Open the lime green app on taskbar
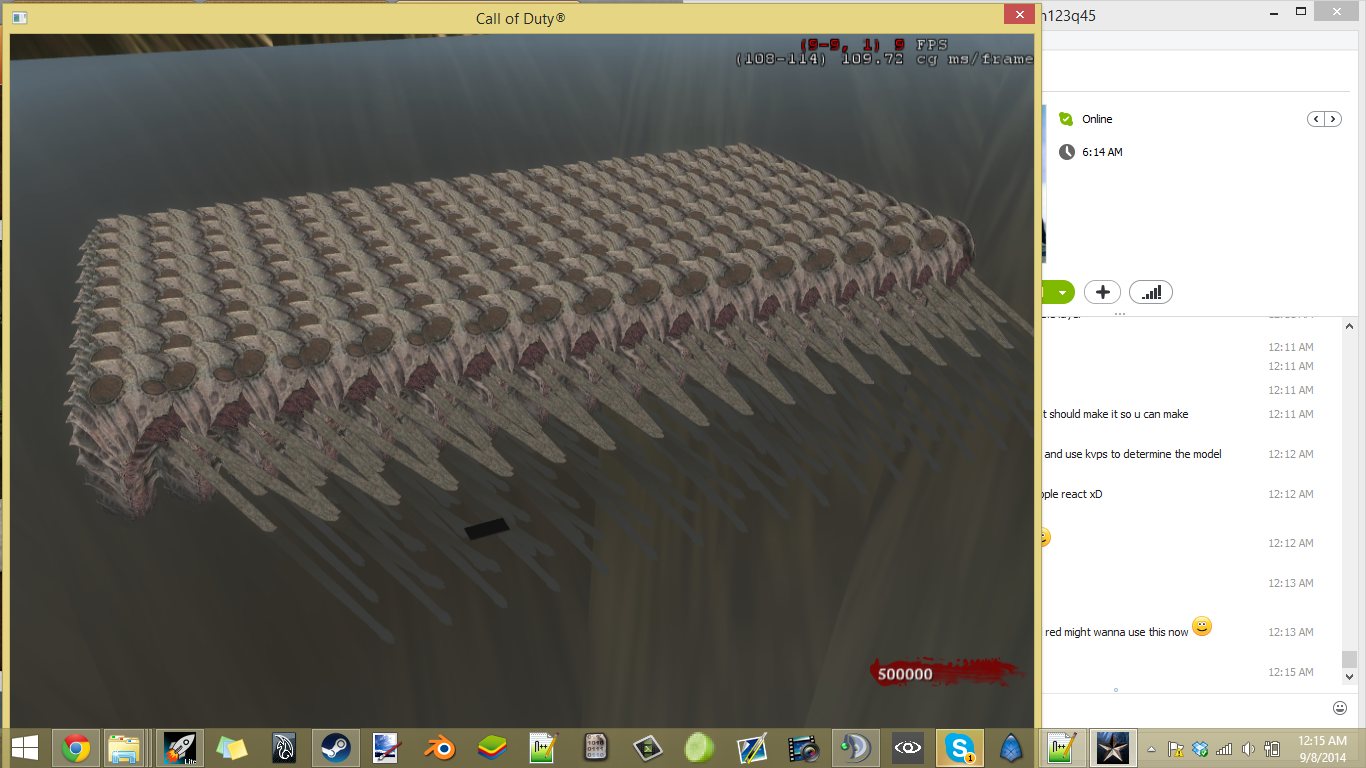The height and width of the screenshot is (768, 1366). click(x=699, y=747)
